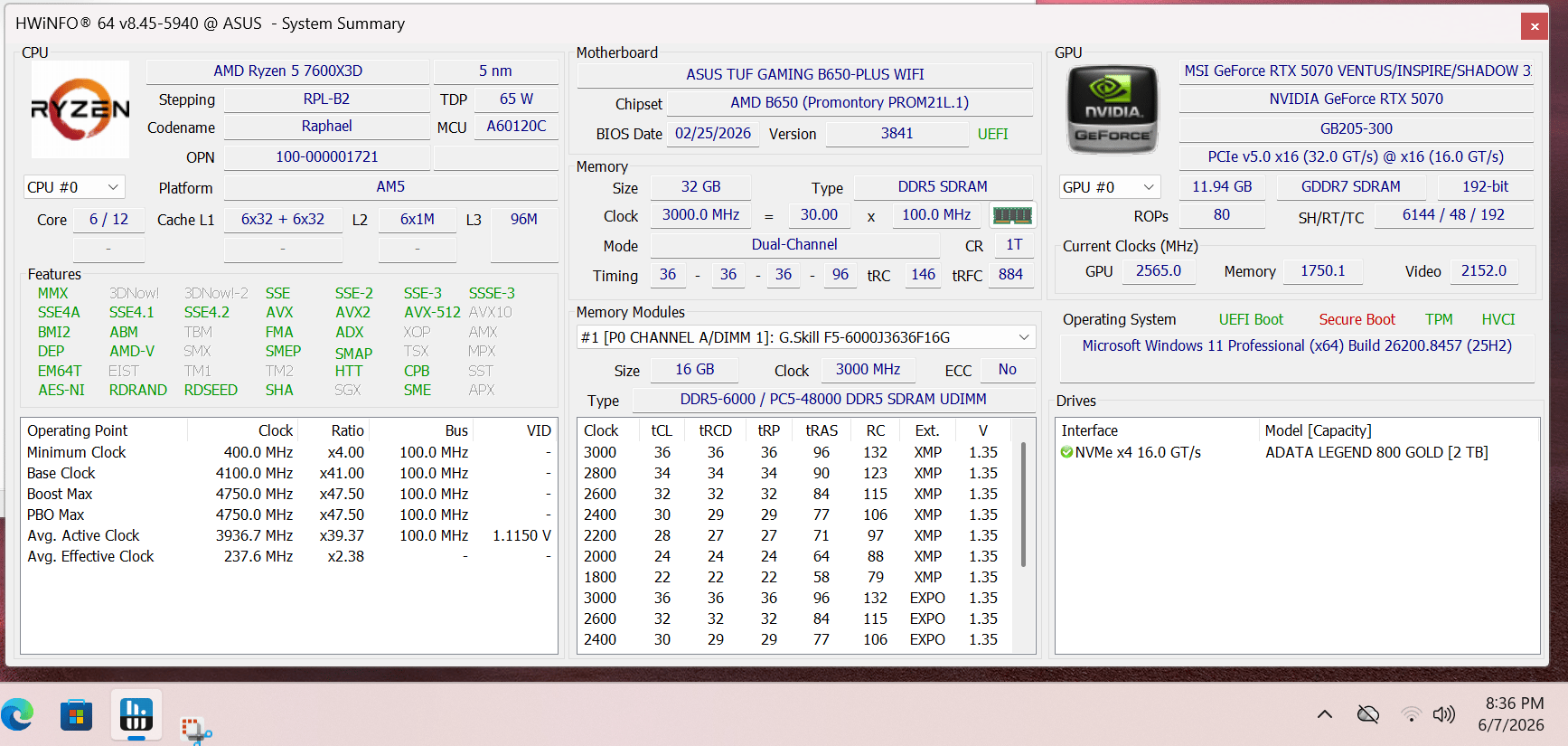Screen dimensions: 1568x746
Task: Click the MSI GeForce RTX 5070 VENTUS field
Action: click(1357, 71)
